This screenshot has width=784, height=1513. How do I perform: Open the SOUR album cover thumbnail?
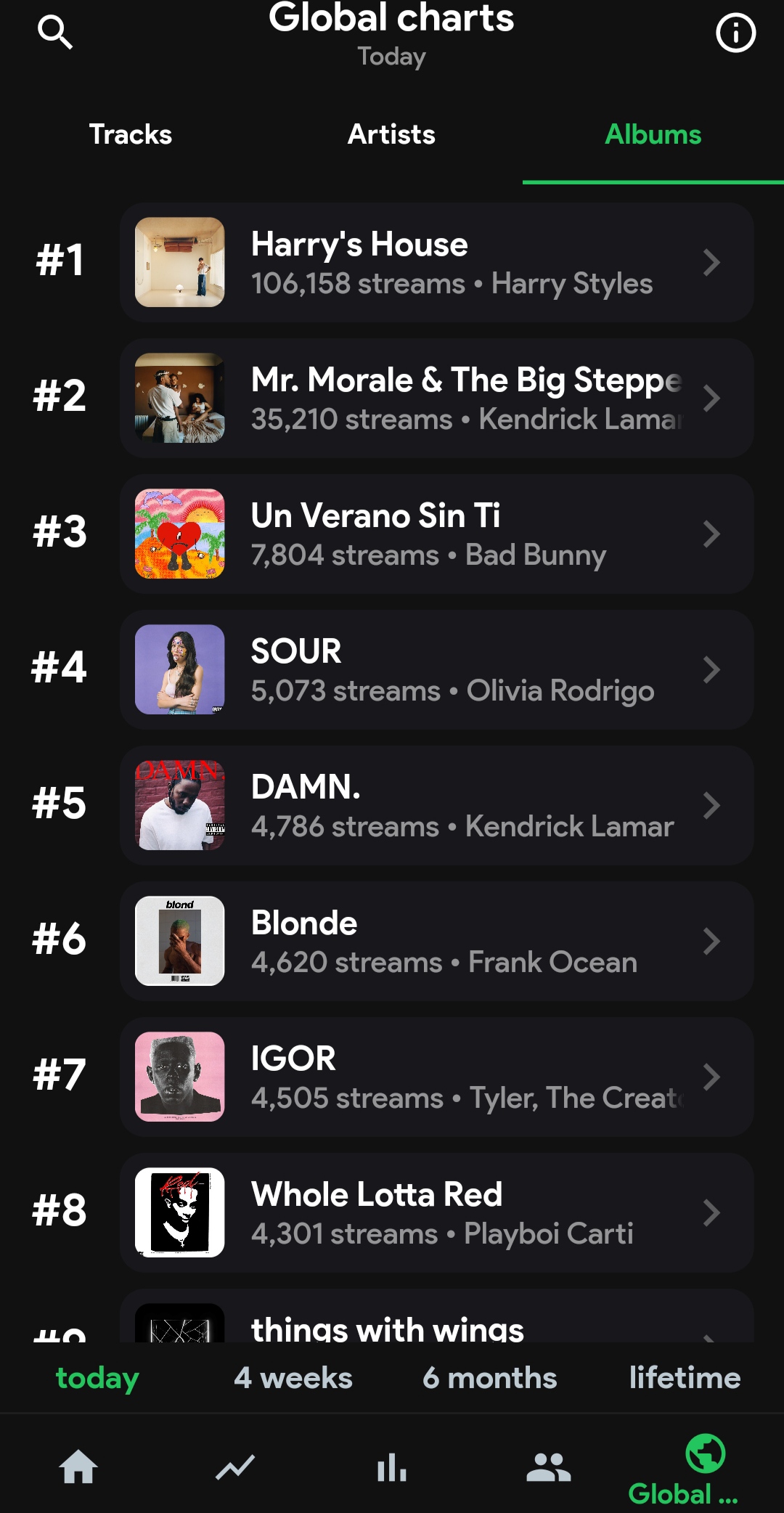click(x=180, y=669)
